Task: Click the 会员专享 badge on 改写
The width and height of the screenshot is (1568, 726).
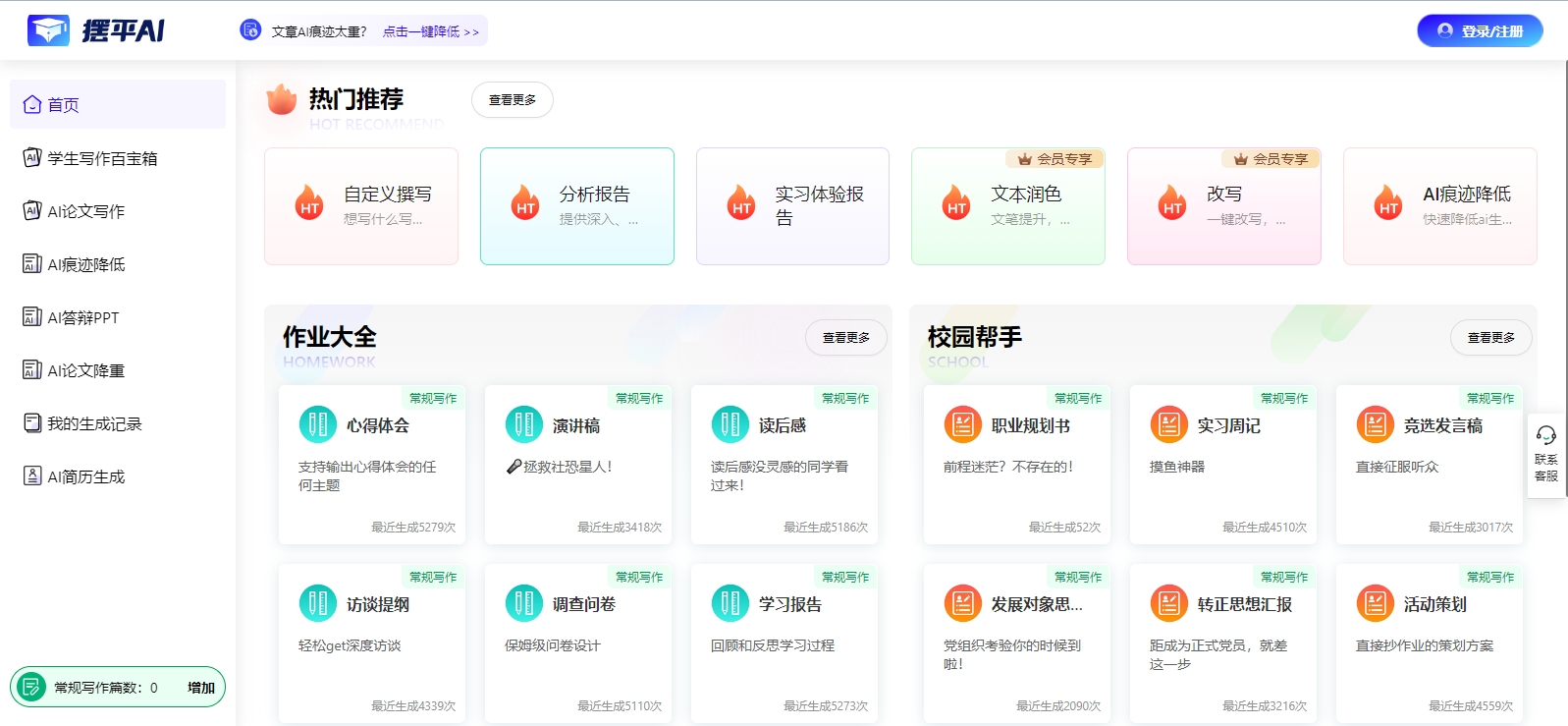Action: coord(1271,158)
